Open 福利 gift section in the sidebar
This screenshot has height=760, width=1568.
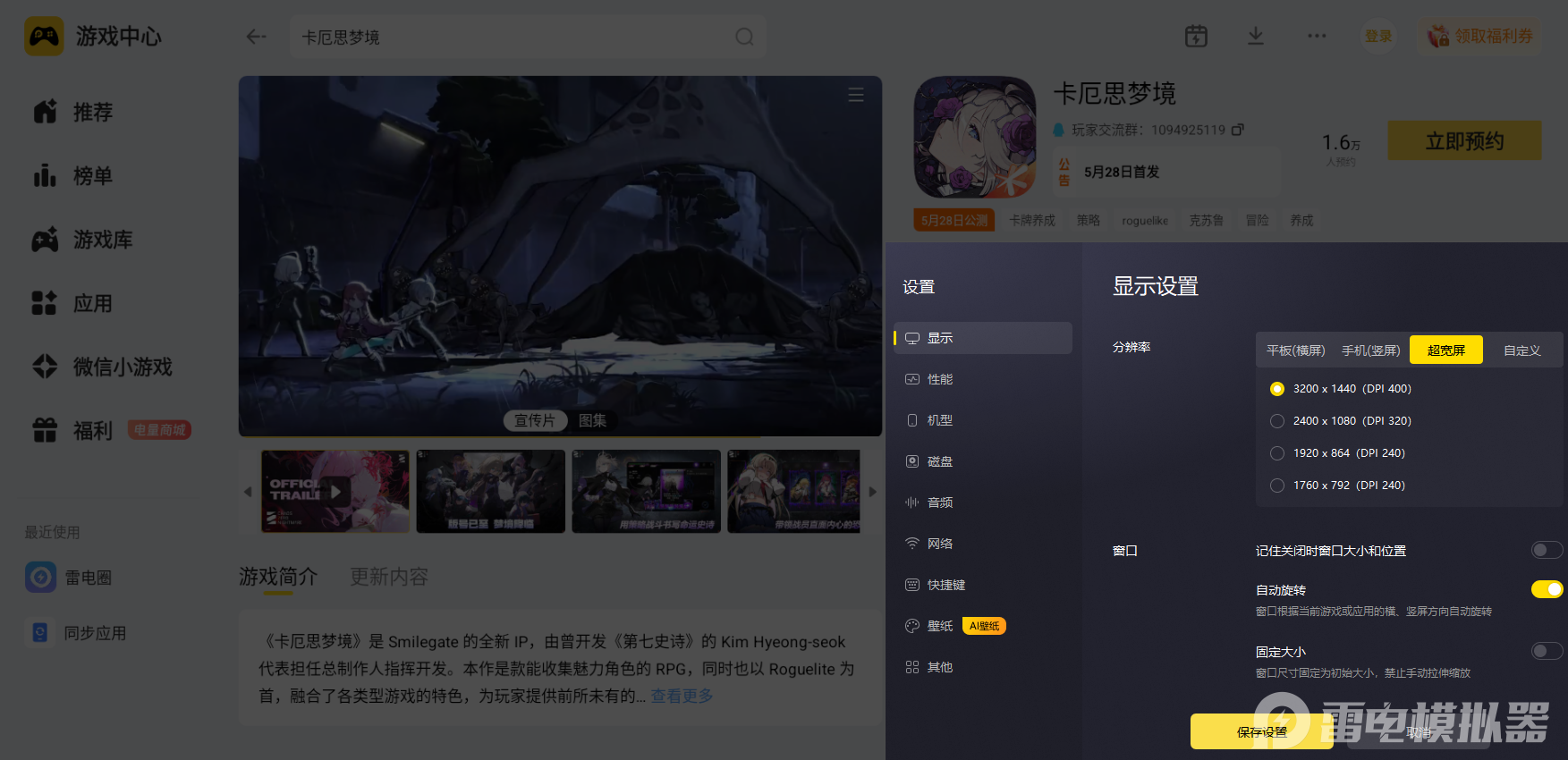click(x=73, y=430)
